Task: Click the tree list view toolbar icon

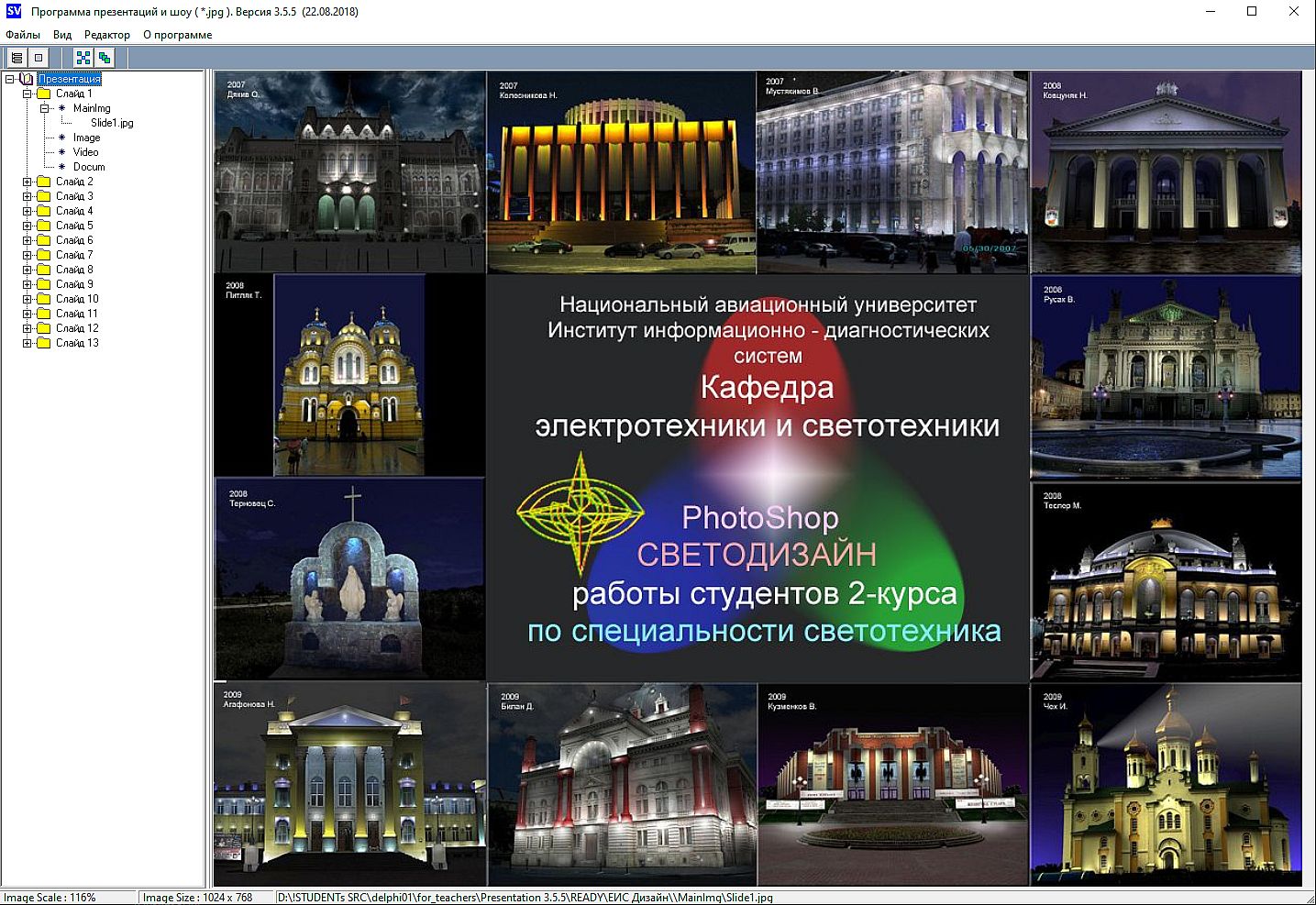Action: click(17, 58)
